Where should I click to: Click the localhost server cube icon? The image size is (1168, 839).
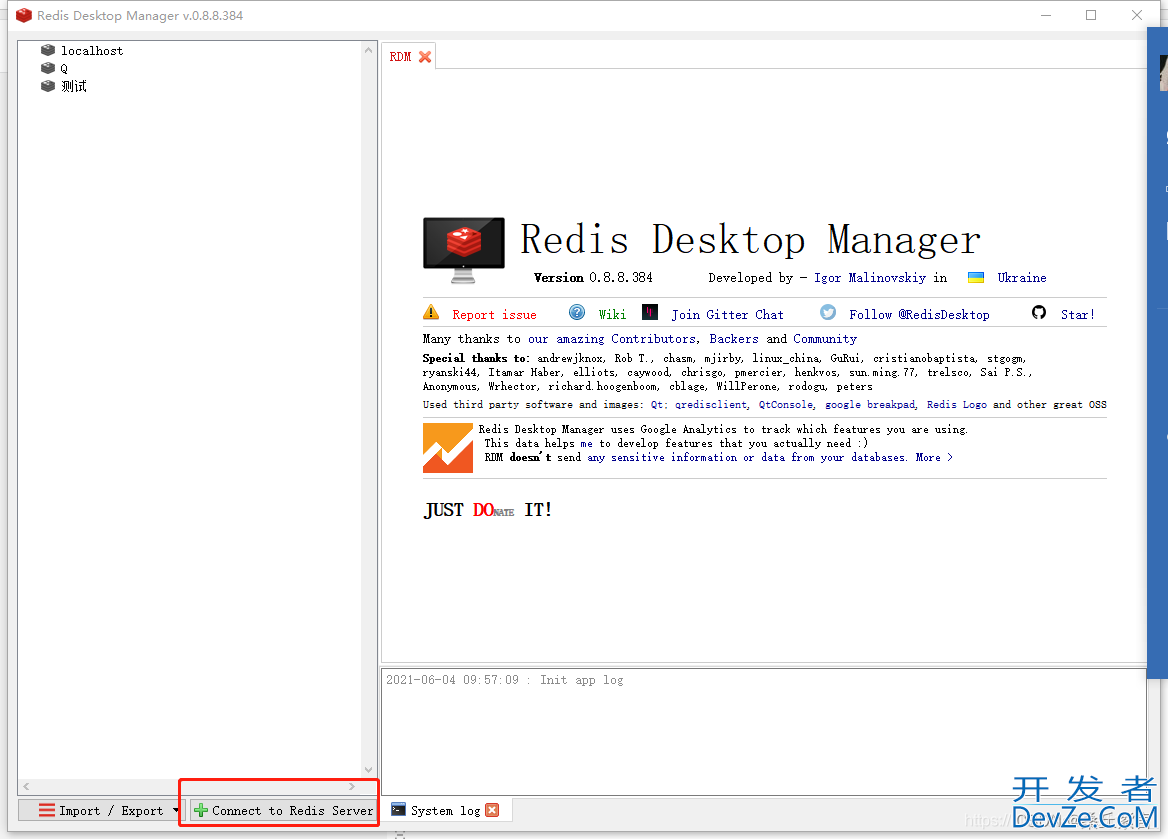click(x=48, y=51)
